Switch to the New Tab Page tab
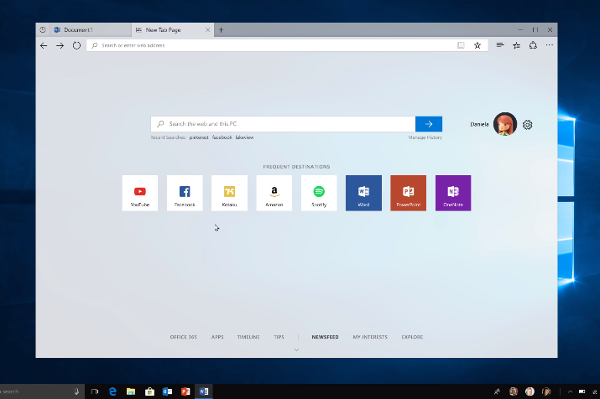 (x=172, y=30)
